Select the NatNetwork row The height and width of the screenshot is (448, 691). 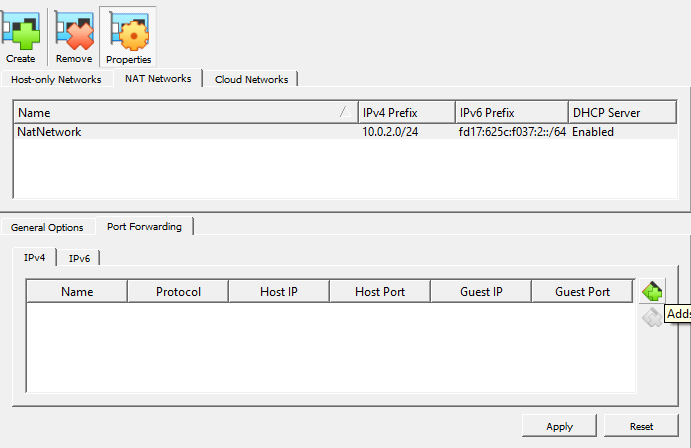180,132
